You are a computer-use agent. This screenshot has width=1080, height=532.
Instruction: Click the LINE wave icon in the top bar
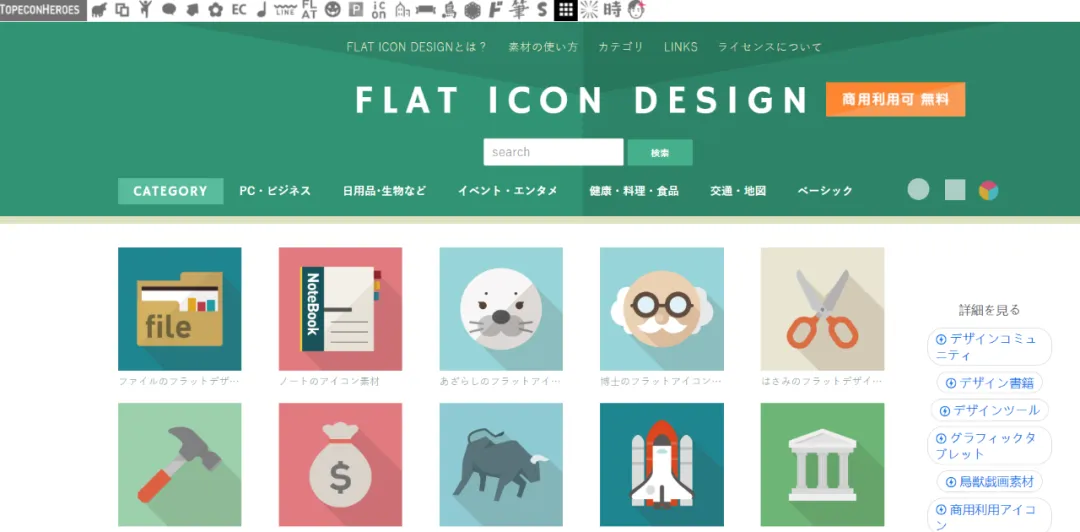[x=284, y=10]
